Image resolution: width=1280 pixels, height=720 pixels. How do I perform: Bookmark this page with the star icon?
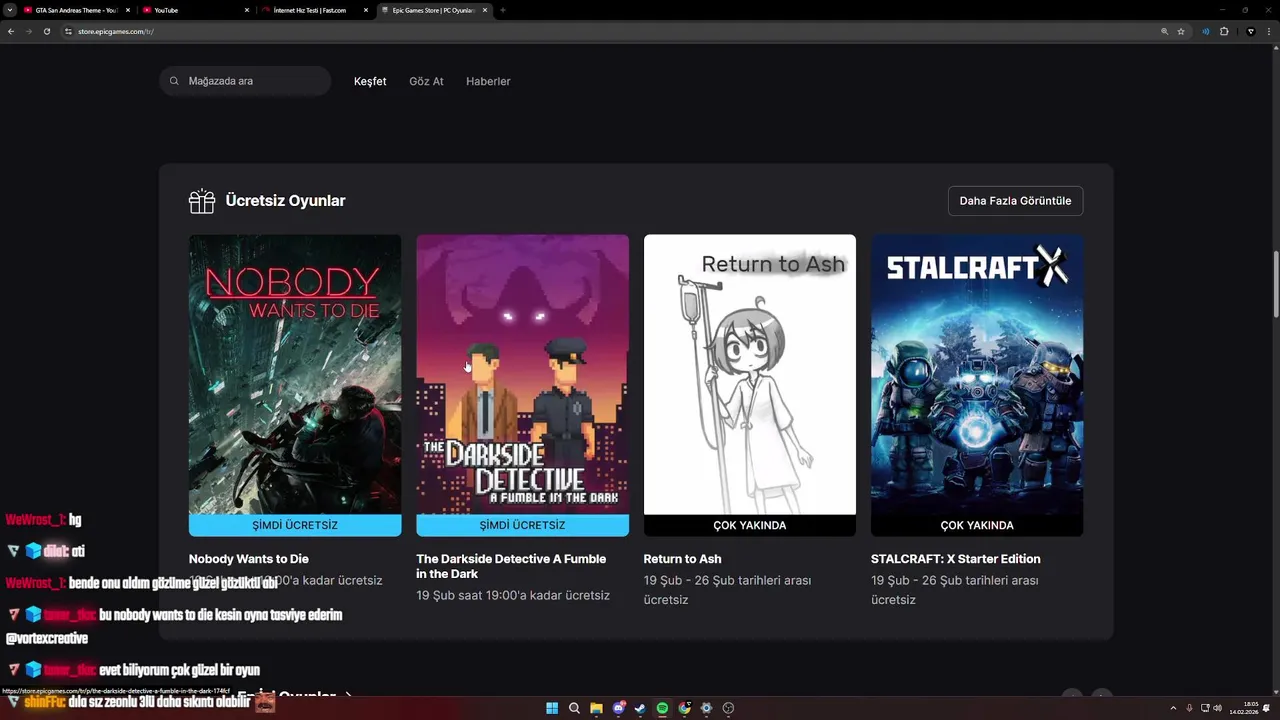(x=1181, y=31)
